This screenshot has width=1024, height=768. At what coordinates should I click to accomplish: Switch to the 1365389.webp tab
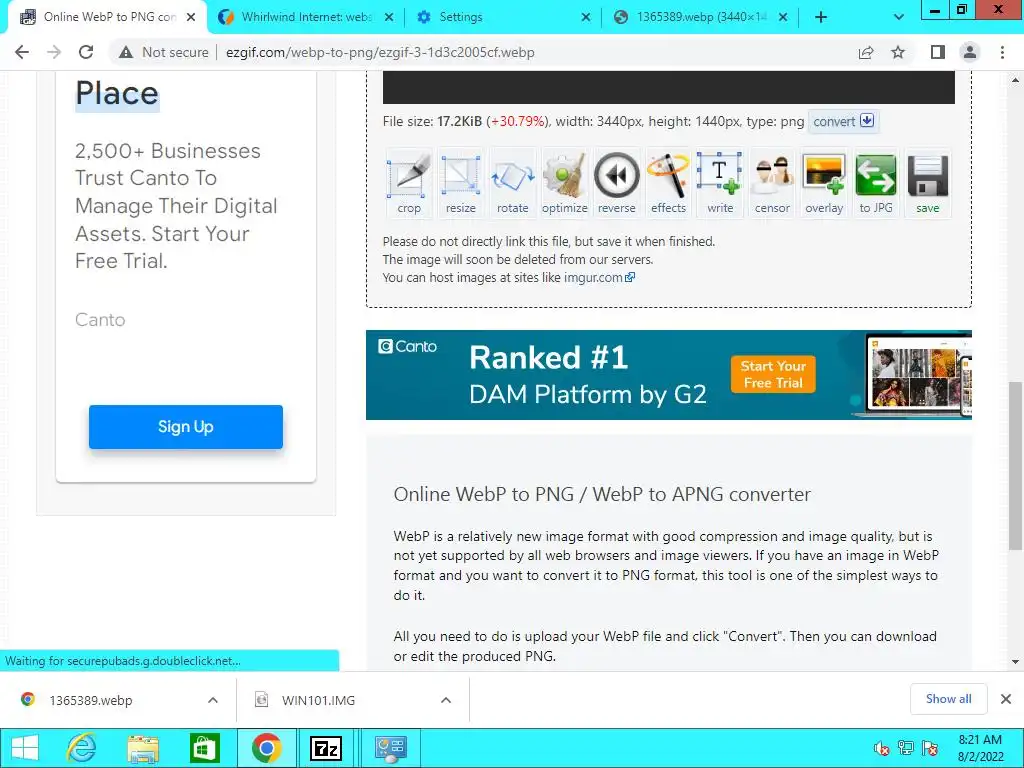(701, 17)
